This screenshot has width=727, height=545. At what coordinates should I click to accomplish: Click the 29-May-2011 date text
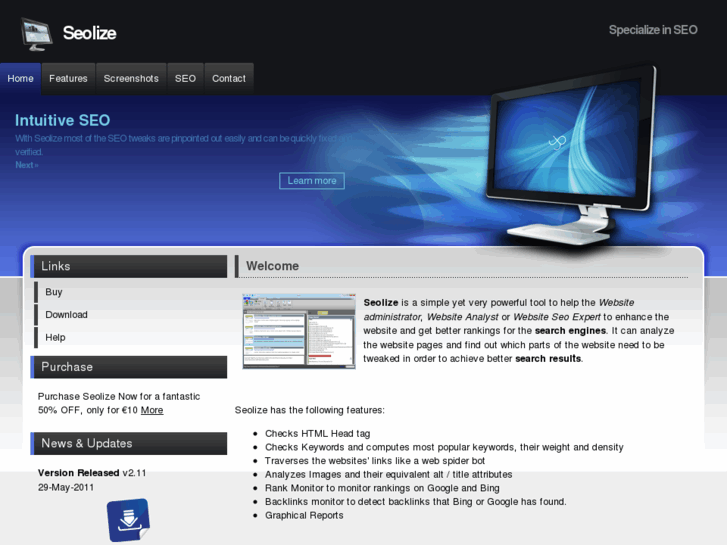[66, 487]
